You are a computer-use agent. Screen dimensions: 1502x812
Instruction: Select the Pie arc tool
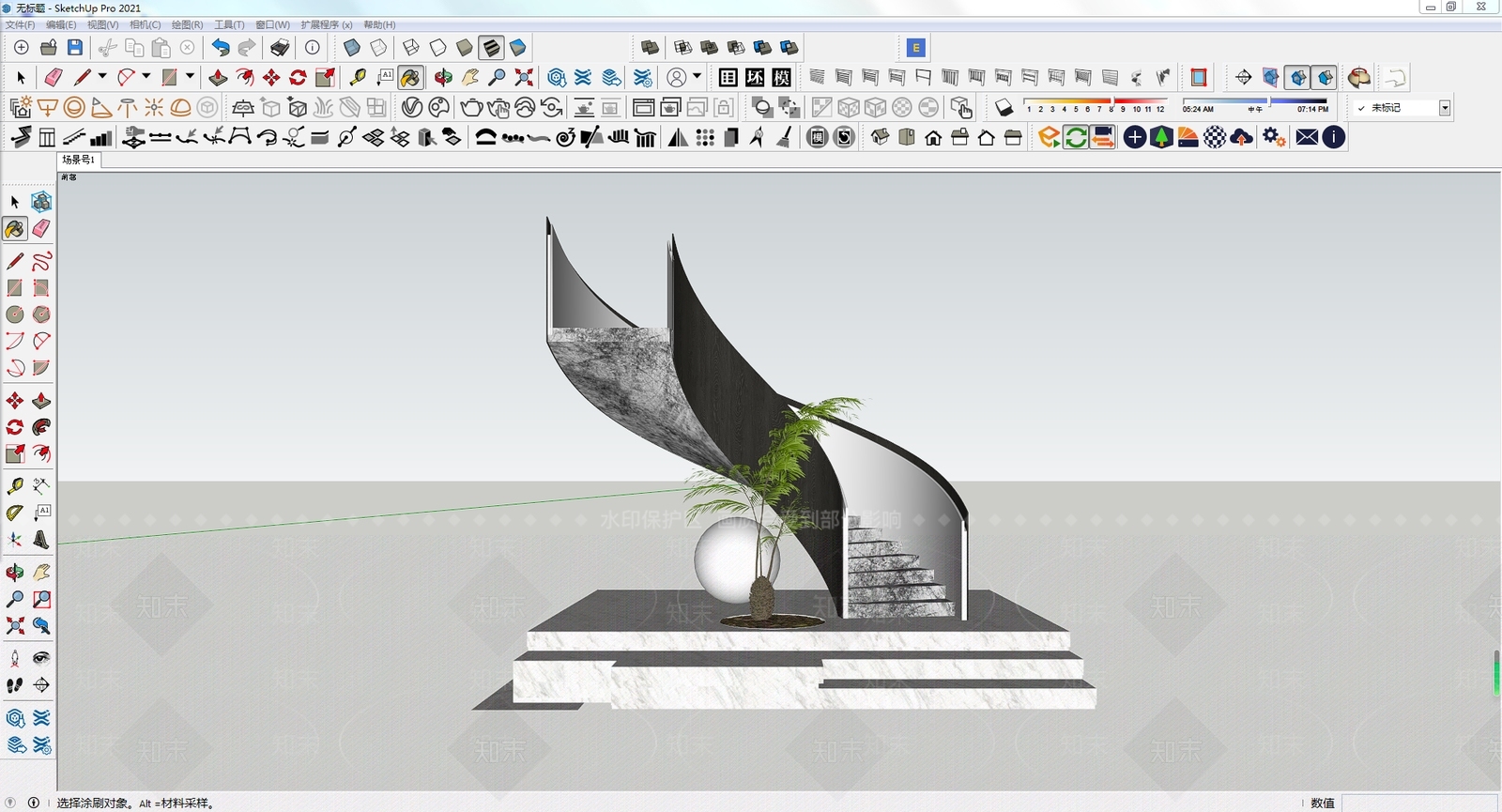pos(41,368)
